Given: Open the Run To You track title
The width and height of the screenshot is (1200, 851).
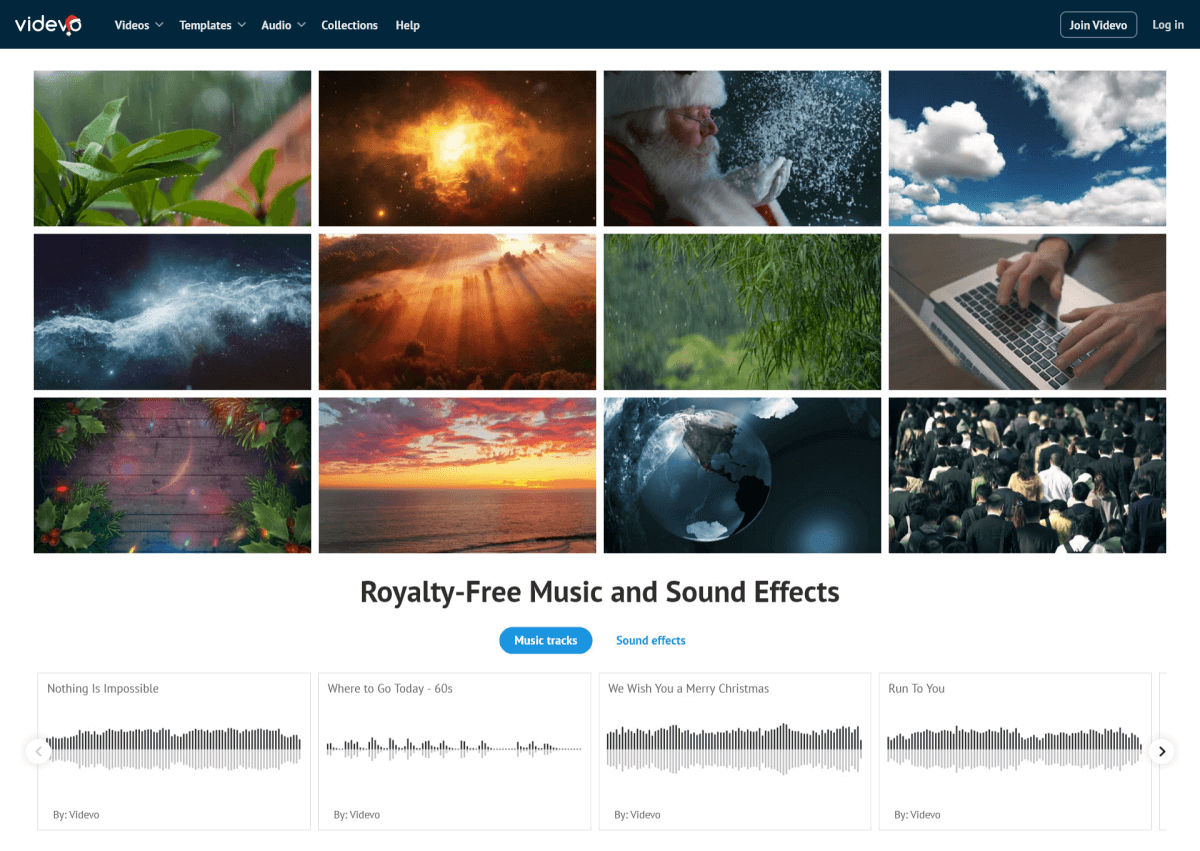Looking at the screenshot, I should pyautogui.click(x=917, y=689).
